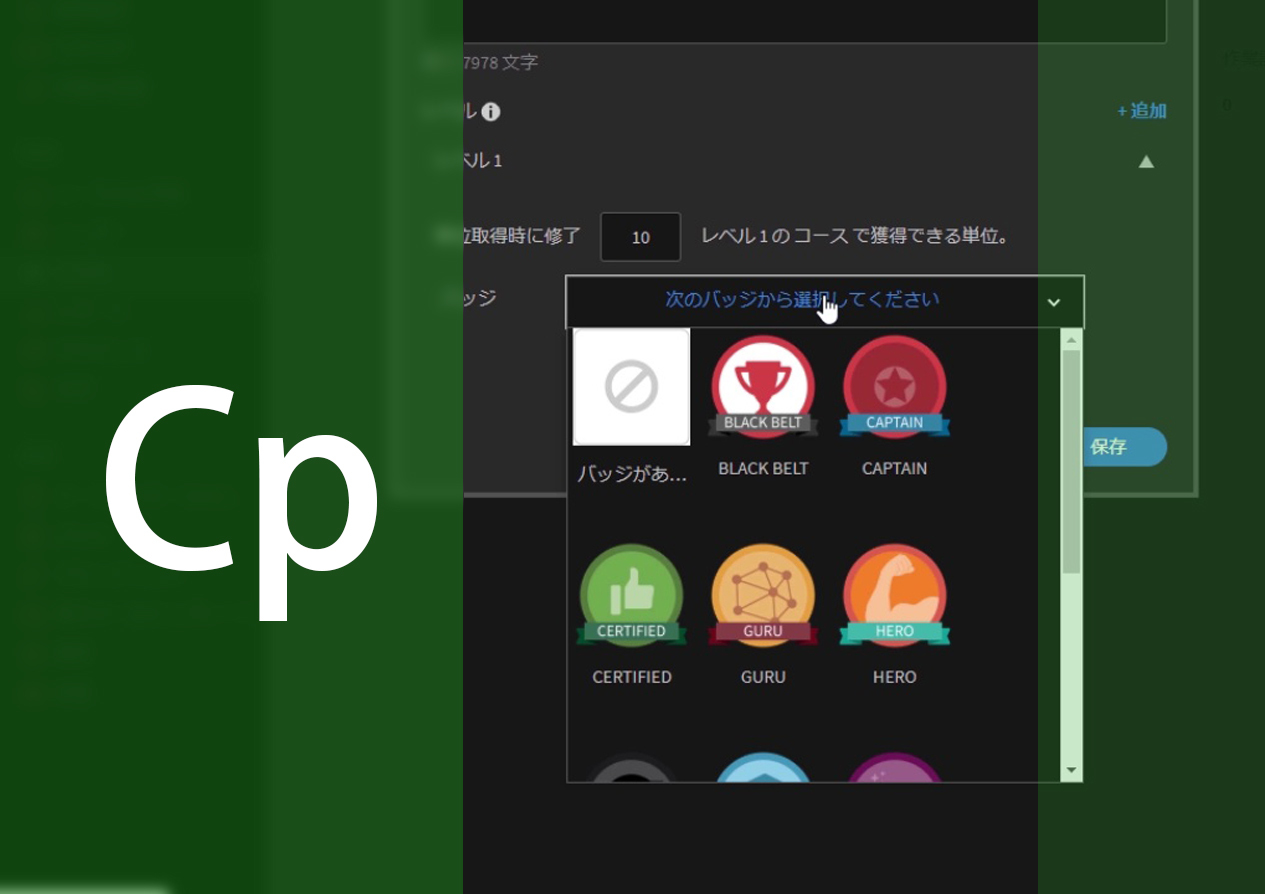
Task: Click the credits field showing 10
Action: coord(640,237)
